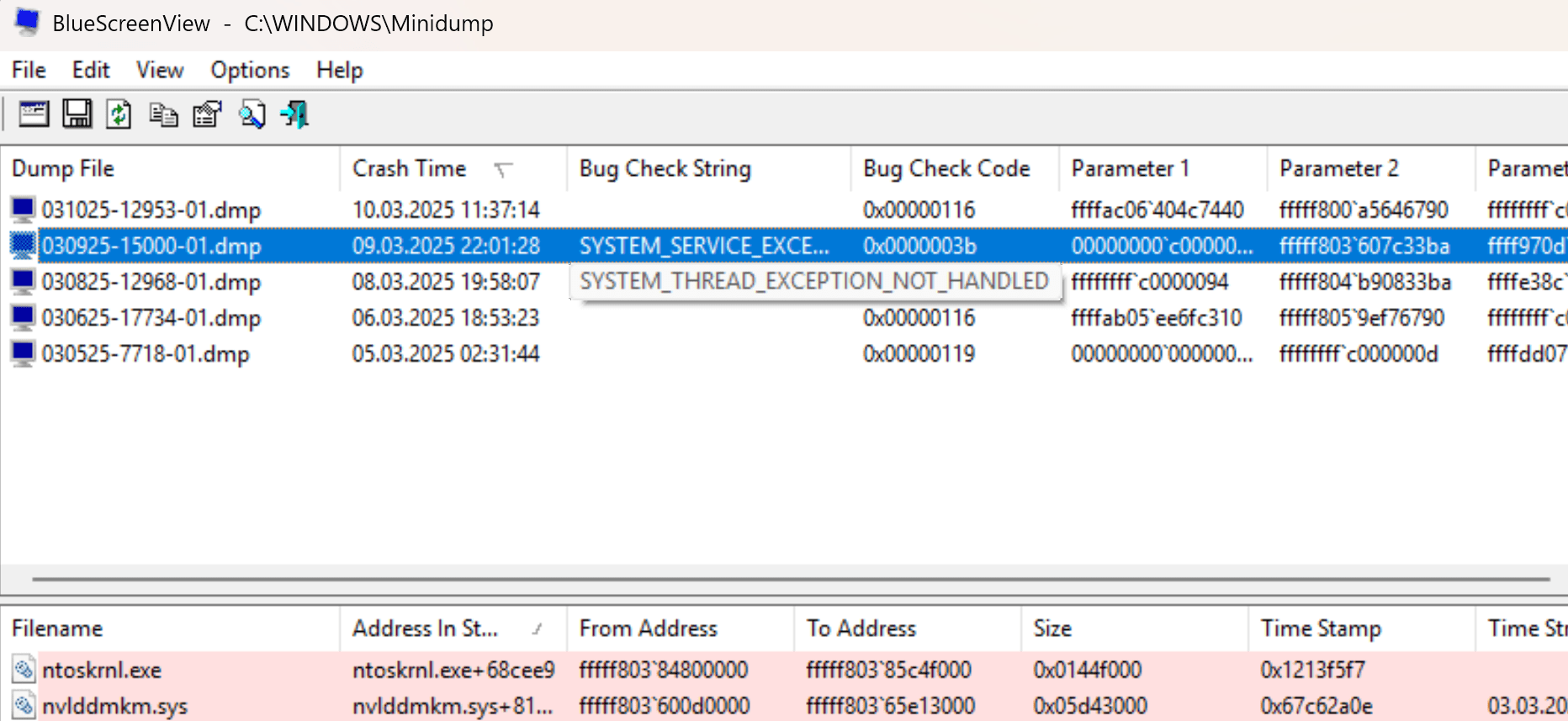Click parameter value ffffac06`404c7440
The image size is (1568, 721).
click(x=1157, y=209)
